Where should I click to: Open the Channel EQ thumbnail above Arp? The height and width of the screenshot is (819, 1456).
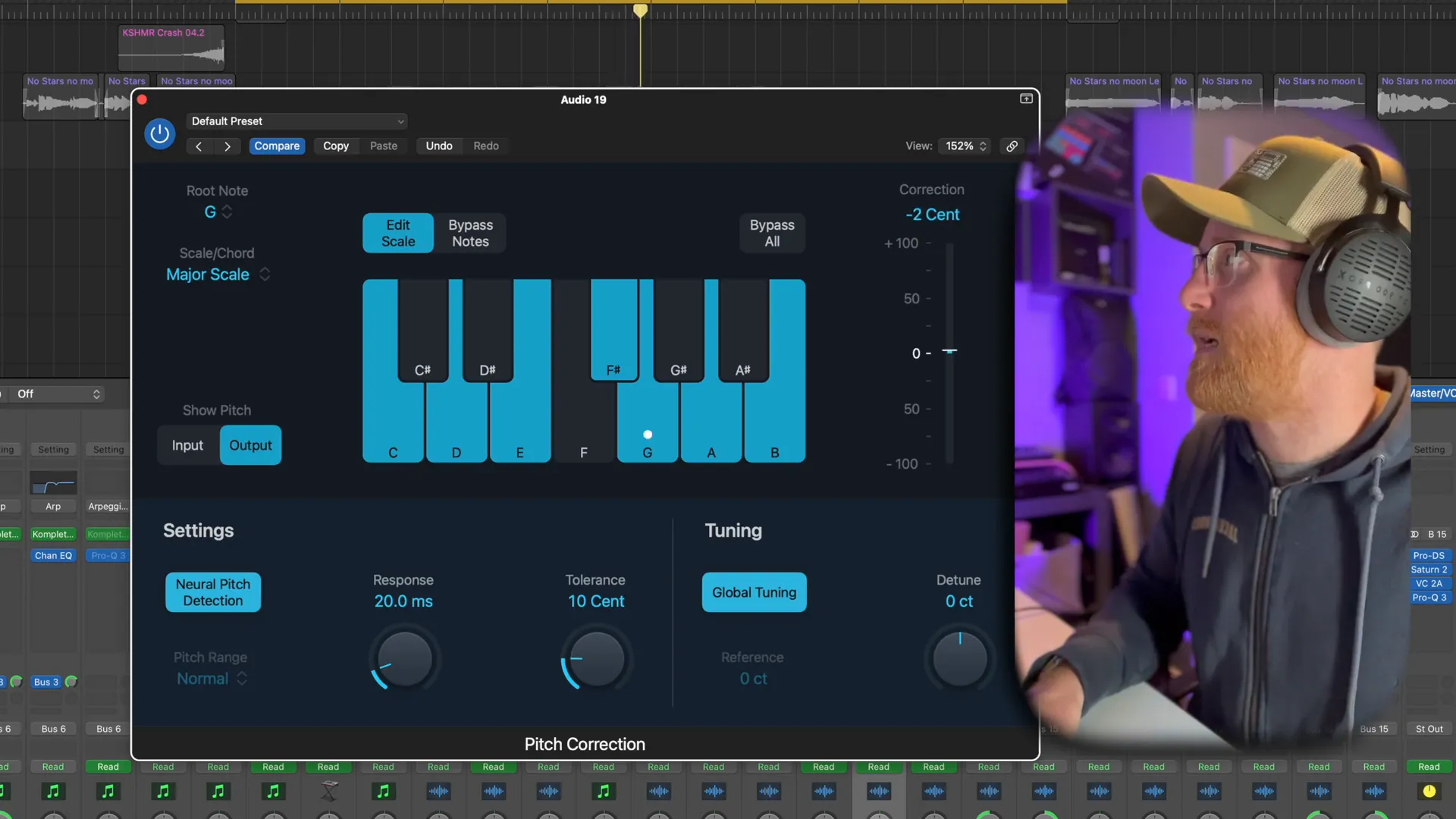pyautogui.click(x=53, y=483)
